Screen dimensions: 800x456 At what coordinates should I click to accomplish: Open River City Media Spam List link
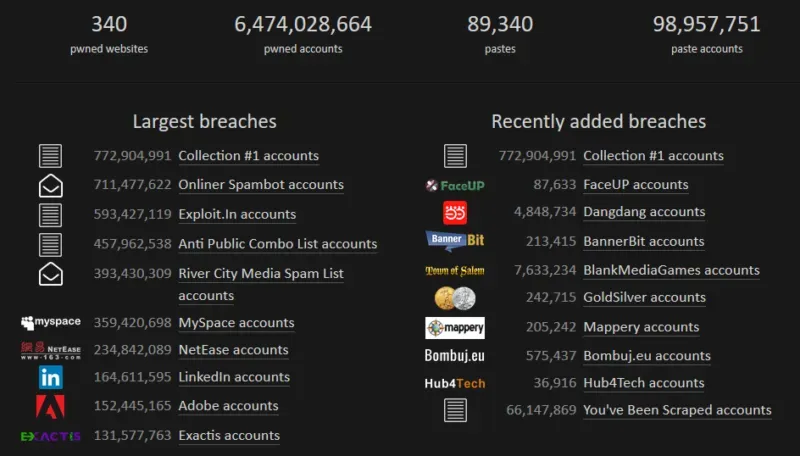tap(260, 274)
